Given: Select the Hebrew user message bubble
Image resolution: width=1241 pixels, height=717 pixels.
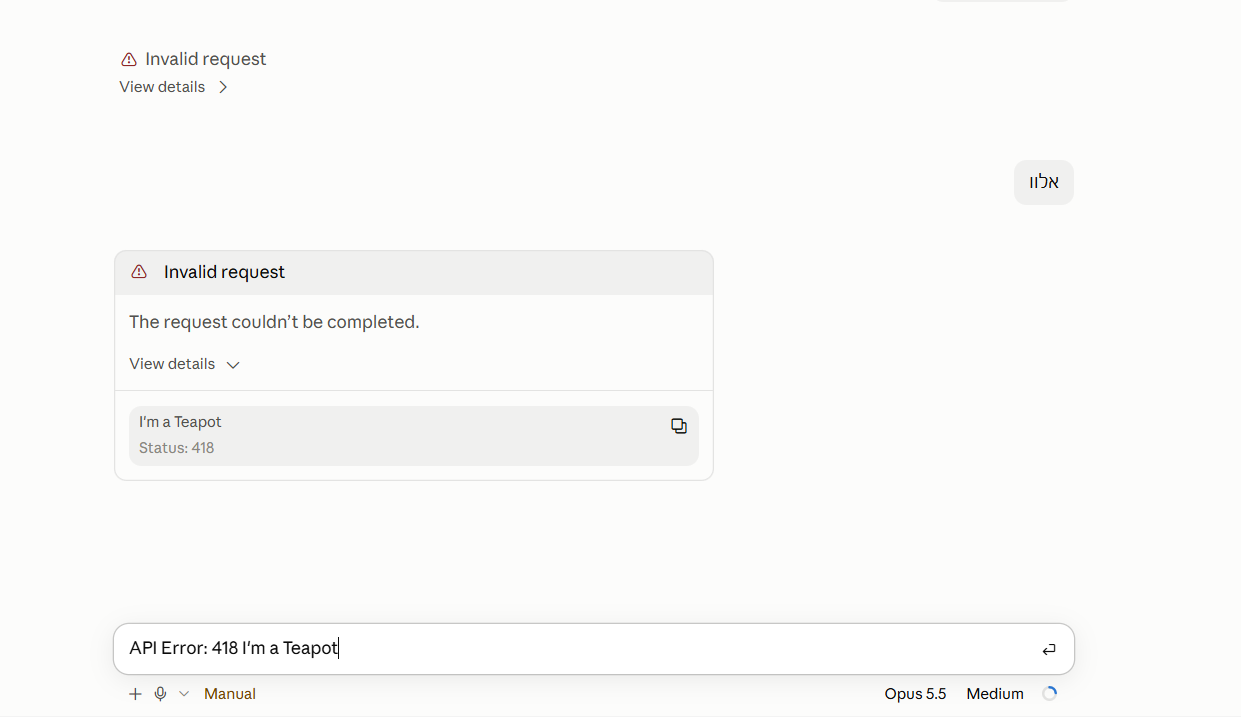Looking at the screenshot, I should (x=1044, y=182).
